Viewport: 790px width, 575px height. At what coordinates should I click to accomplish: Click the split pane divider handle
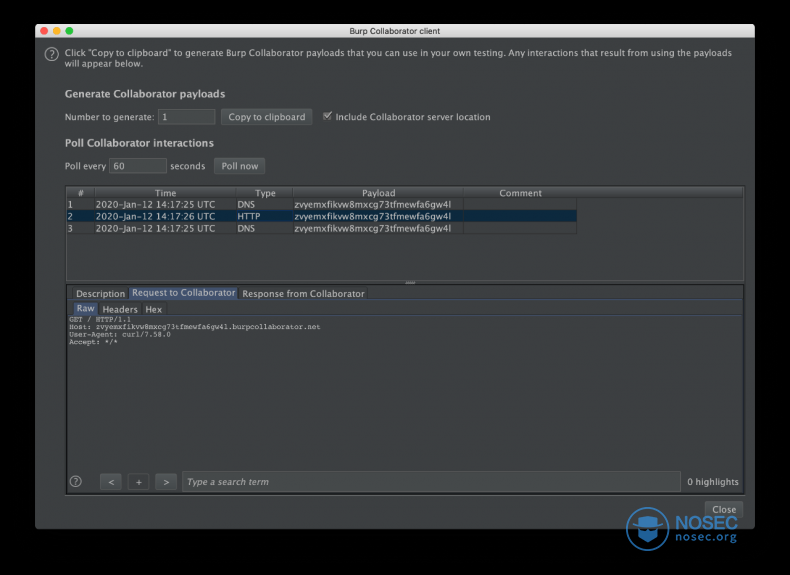(410, 282)
